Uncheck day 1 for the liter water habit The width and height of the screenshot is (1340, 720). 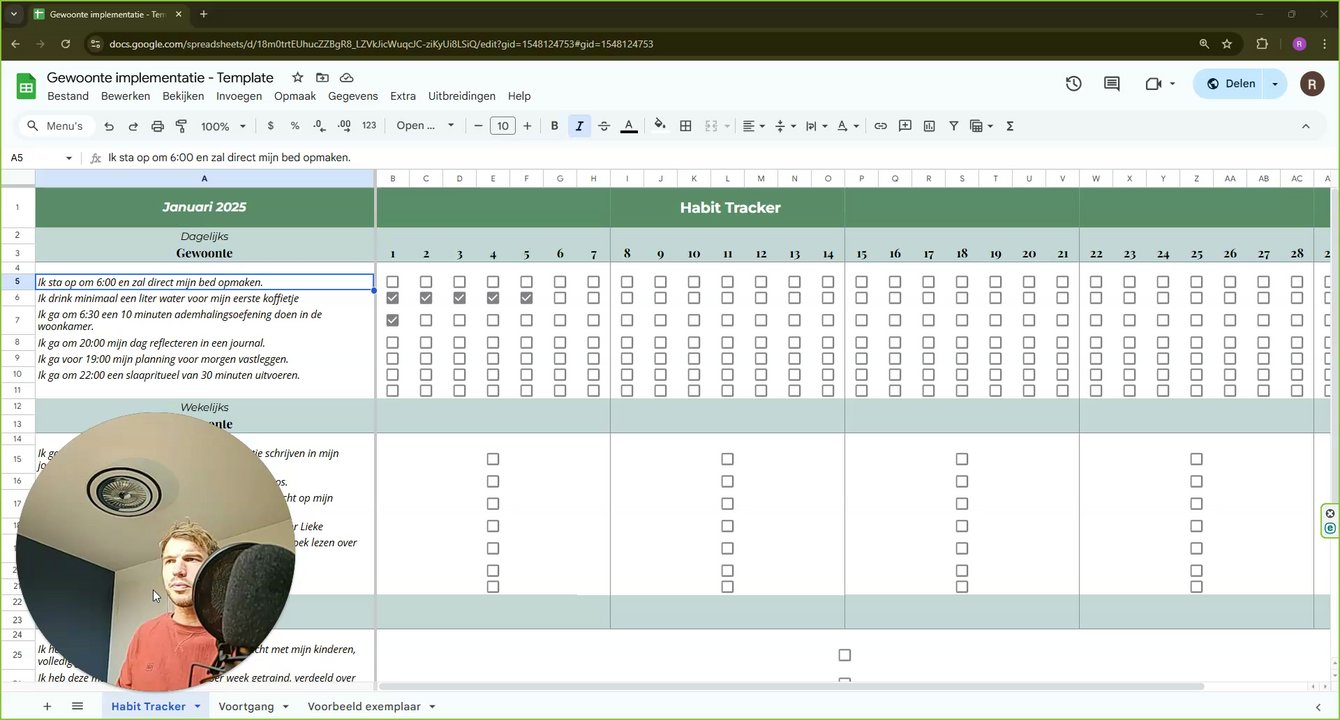pyautogui.click(x=393, y=298)
